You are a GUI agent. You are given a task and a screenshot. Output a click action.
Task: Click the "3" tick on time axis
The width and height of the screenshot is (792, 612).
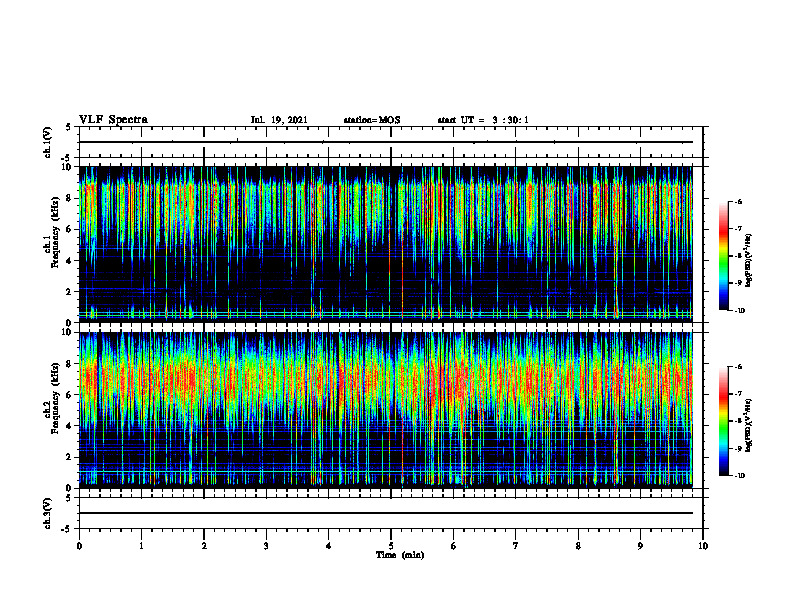[x=266, y=546]
